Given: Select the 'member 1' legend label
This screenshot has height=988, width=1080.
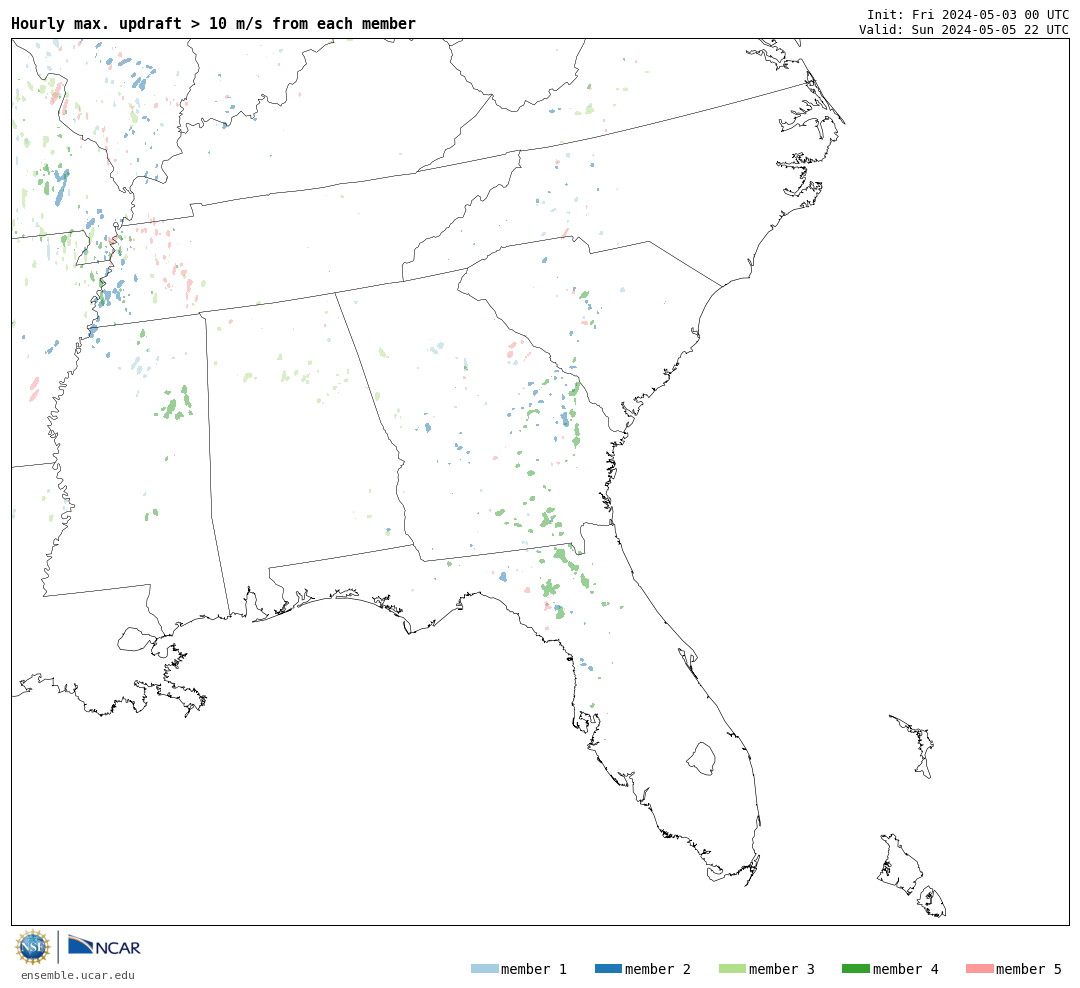Looking at the screenshot, I should click(534, 969).
